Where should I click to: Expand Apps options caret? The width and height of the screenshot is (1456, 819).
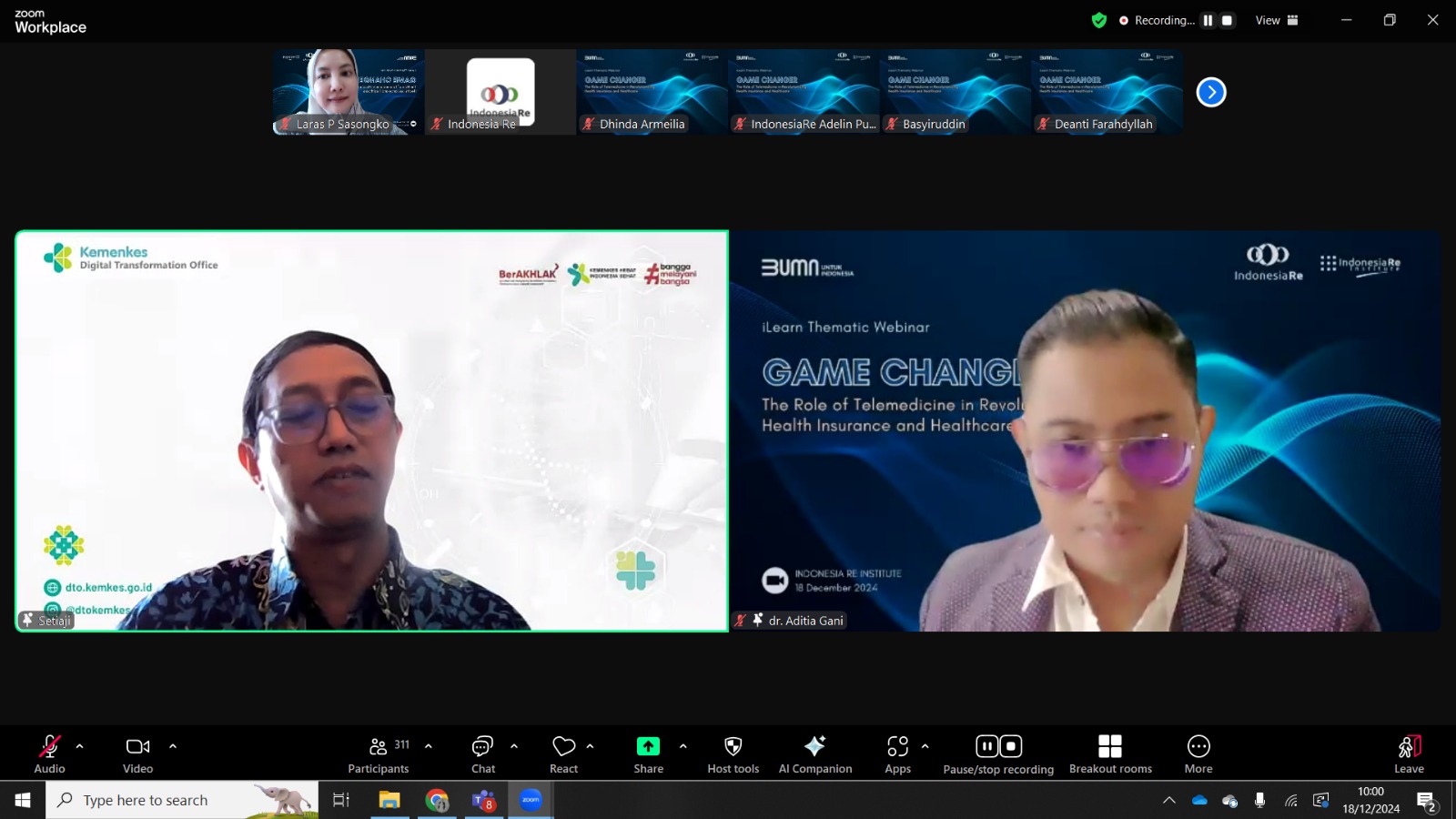click(925, 746)
